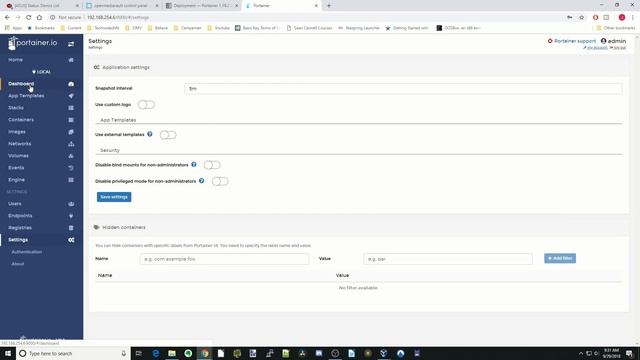Open the Other bookmarks folder
This screenshot has width=640, height=360.
tap(616, 28)
